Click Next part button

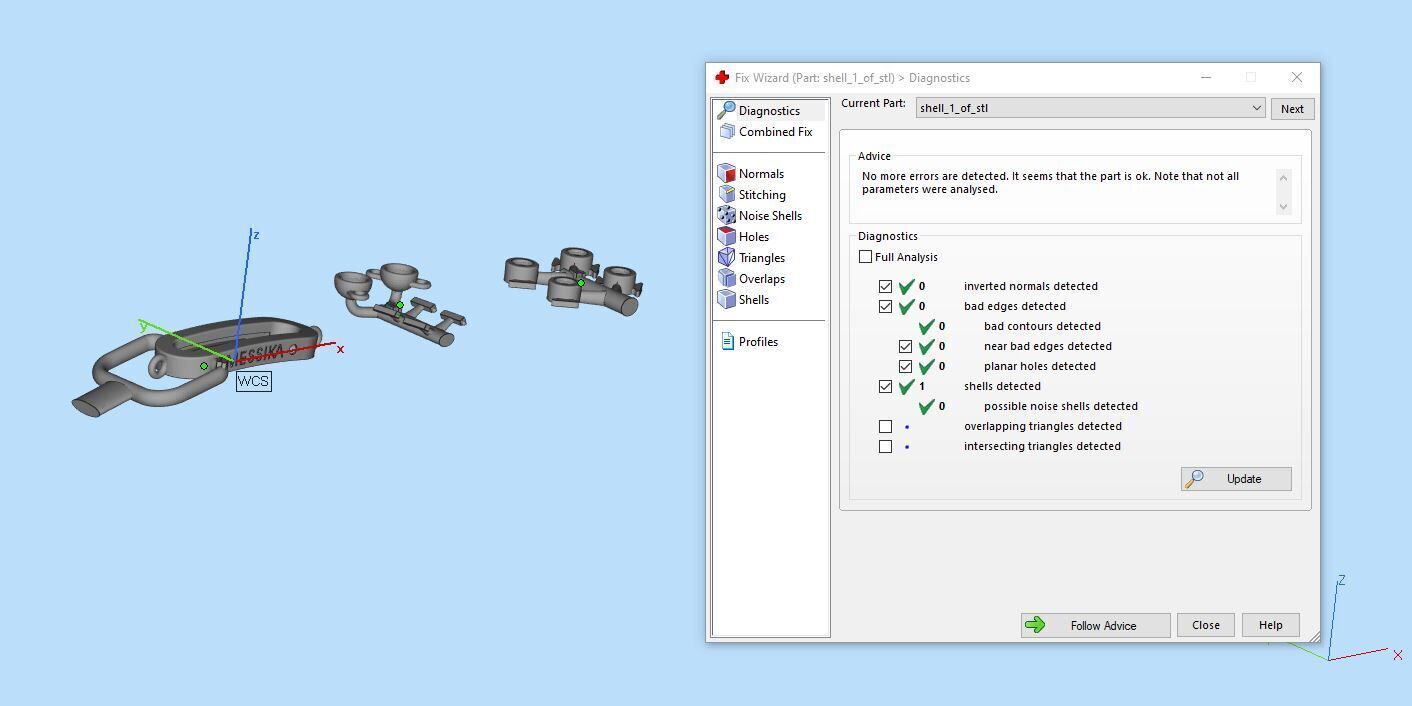1292,109
